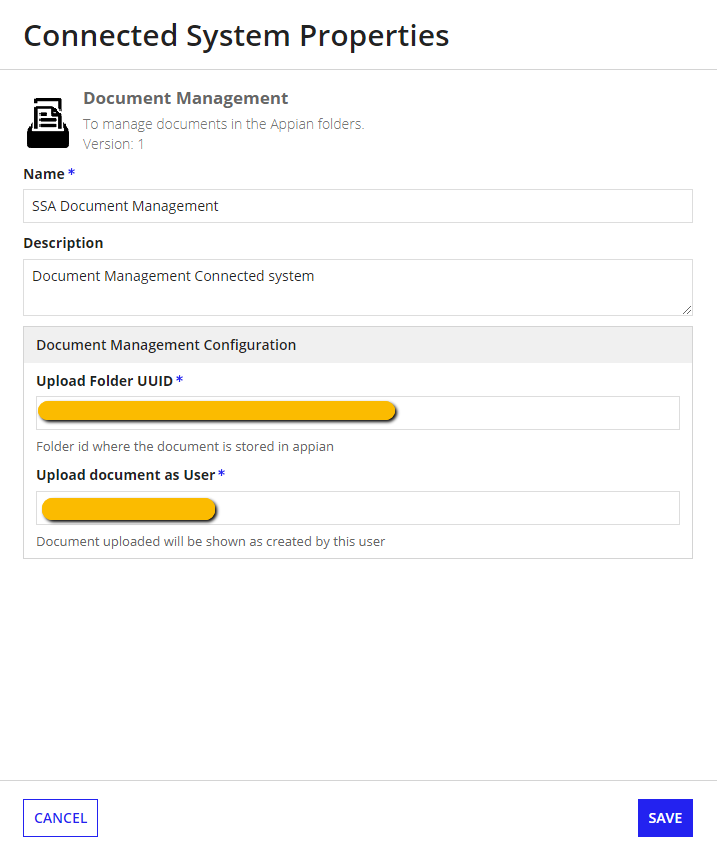Click the Document Management Configuration section header
The image size is (717, 851).
click(x=166, y=345)
